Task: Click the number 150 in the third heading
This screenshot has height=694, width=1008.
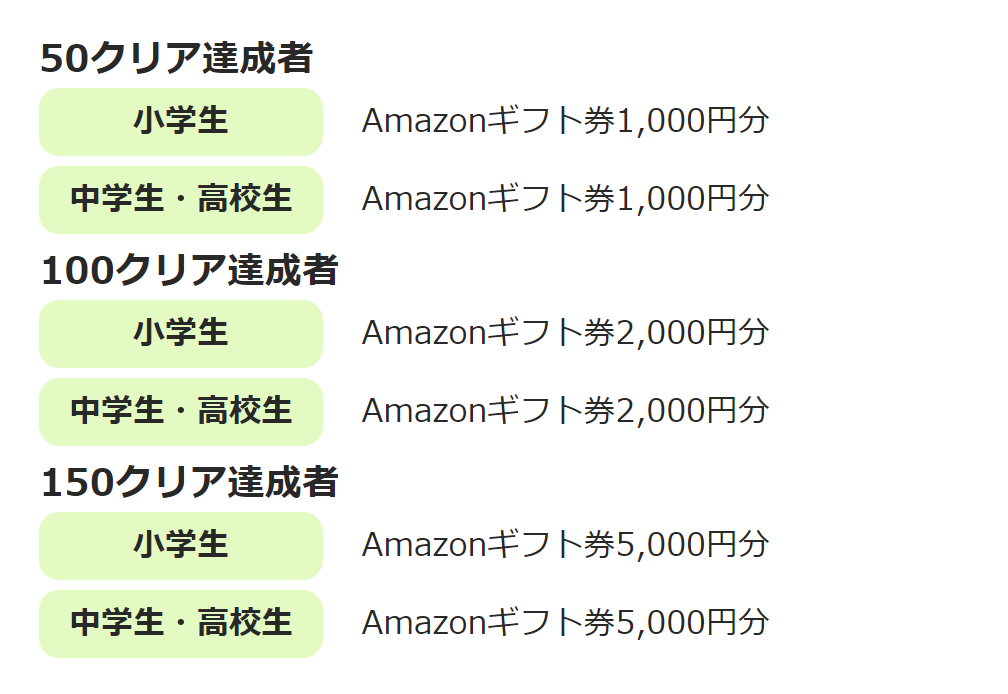Action: [78, 483]
